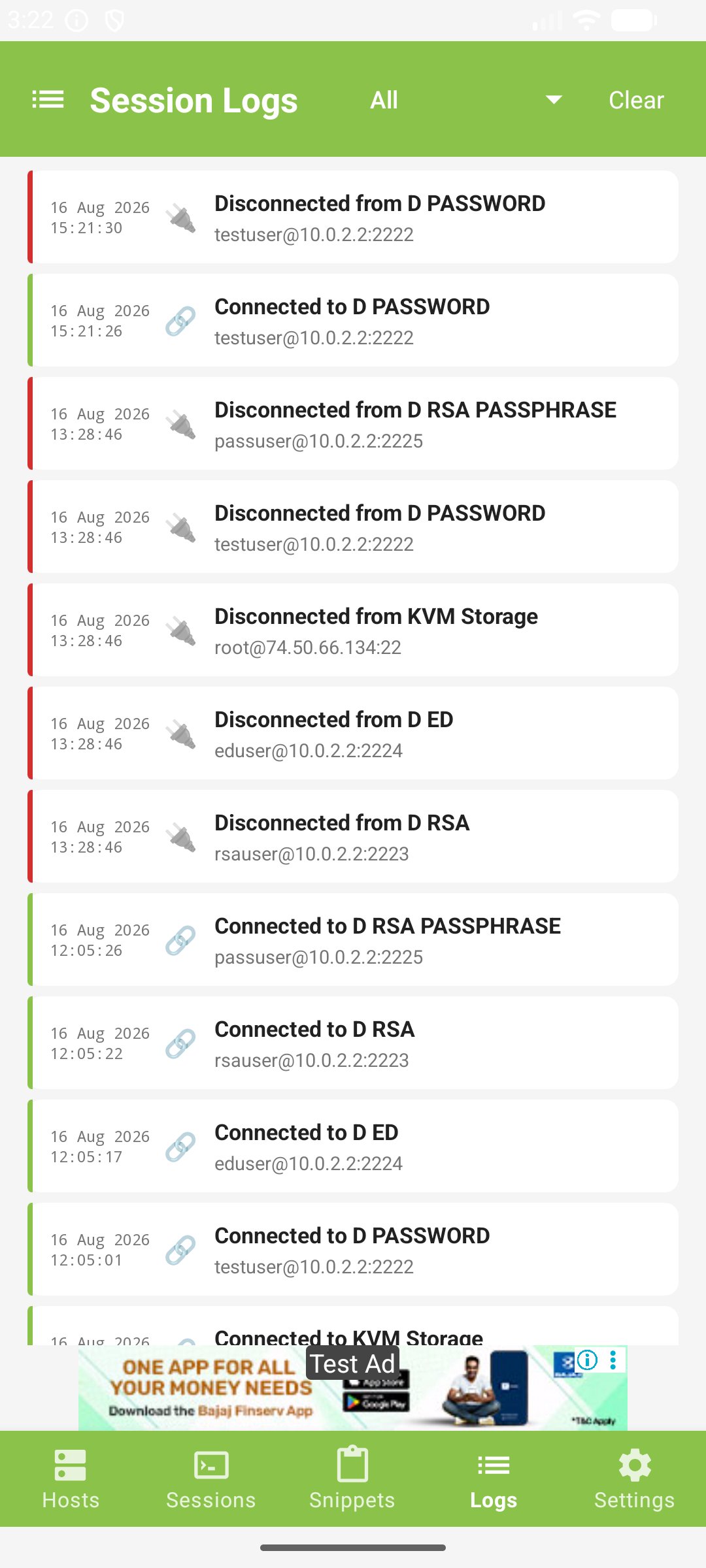Select the Logs list icon

(494, 1465)
